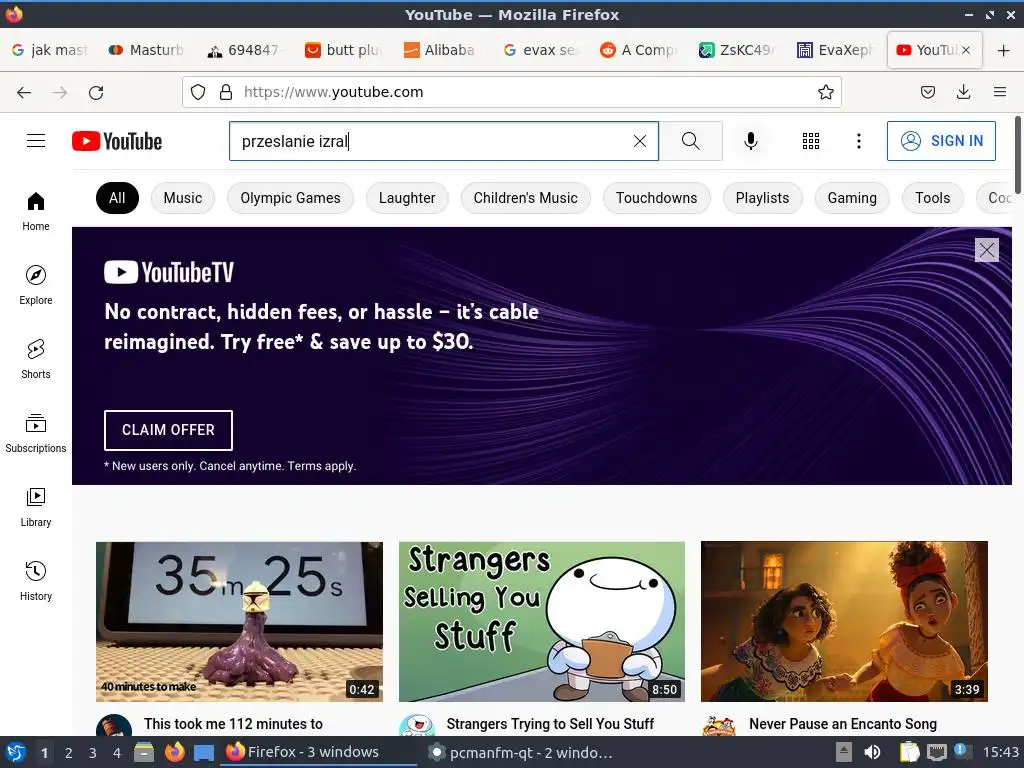The image size is (1024, 768).
Task: Bookmark this page with the star icon
Action: point(825,92)
